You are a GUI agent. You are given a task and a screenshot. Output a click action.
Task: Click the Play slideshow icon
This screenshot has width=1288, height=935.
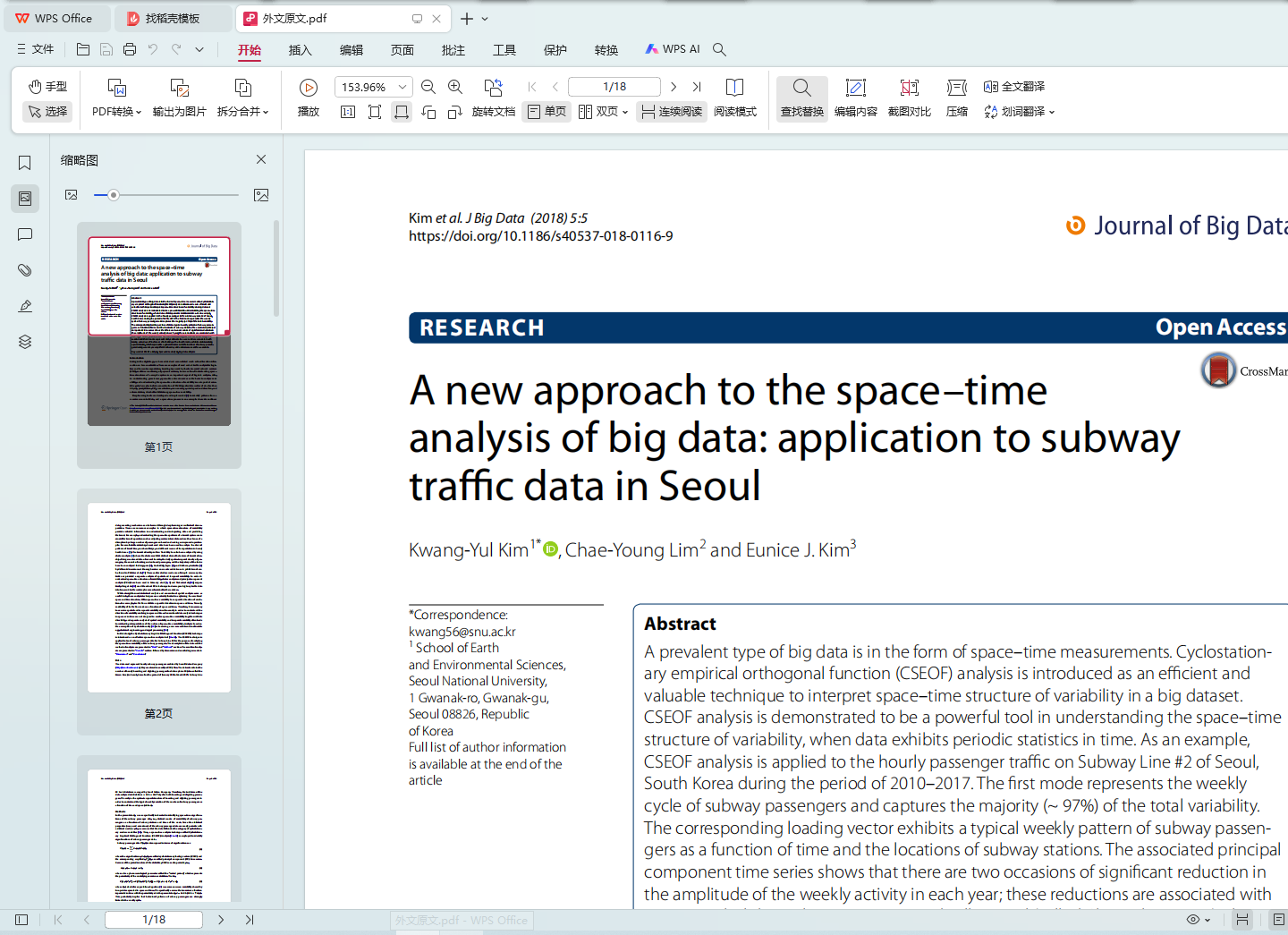(309, 88)
